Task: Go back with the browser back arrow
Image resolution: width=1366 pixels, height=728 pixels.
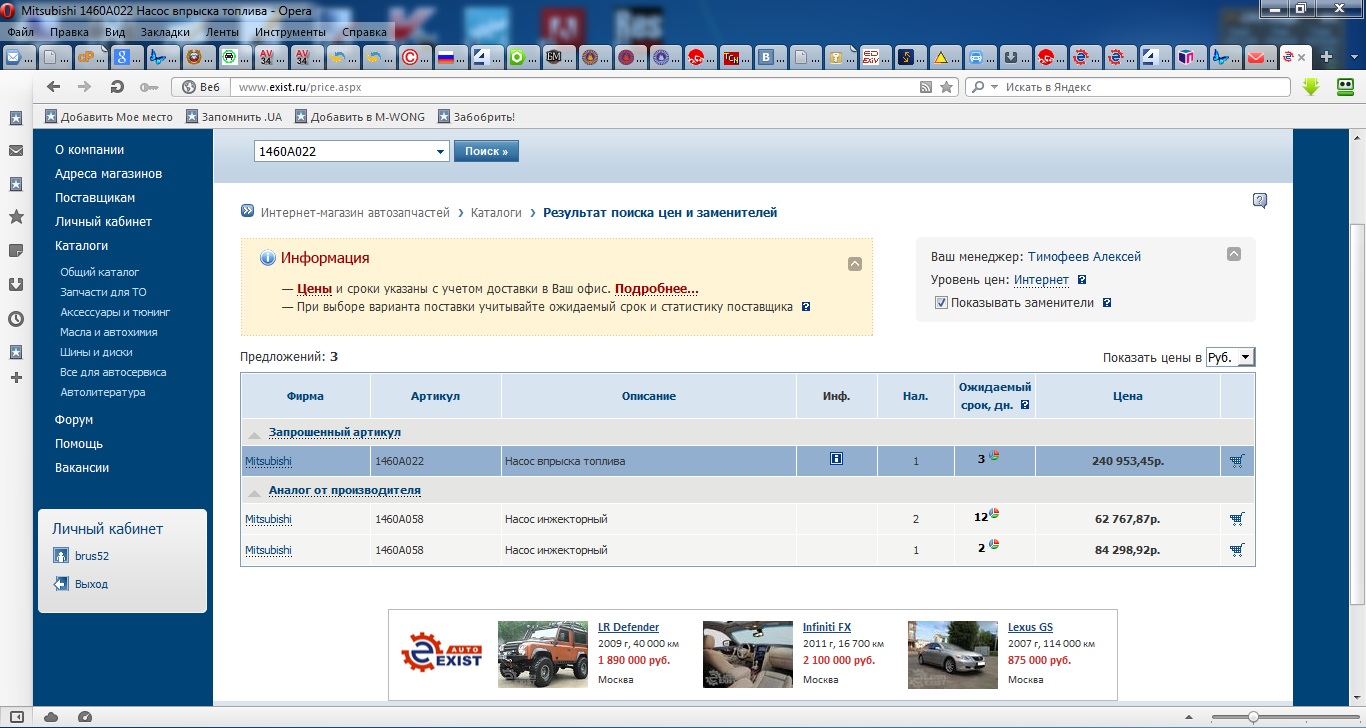Action: 54,87
